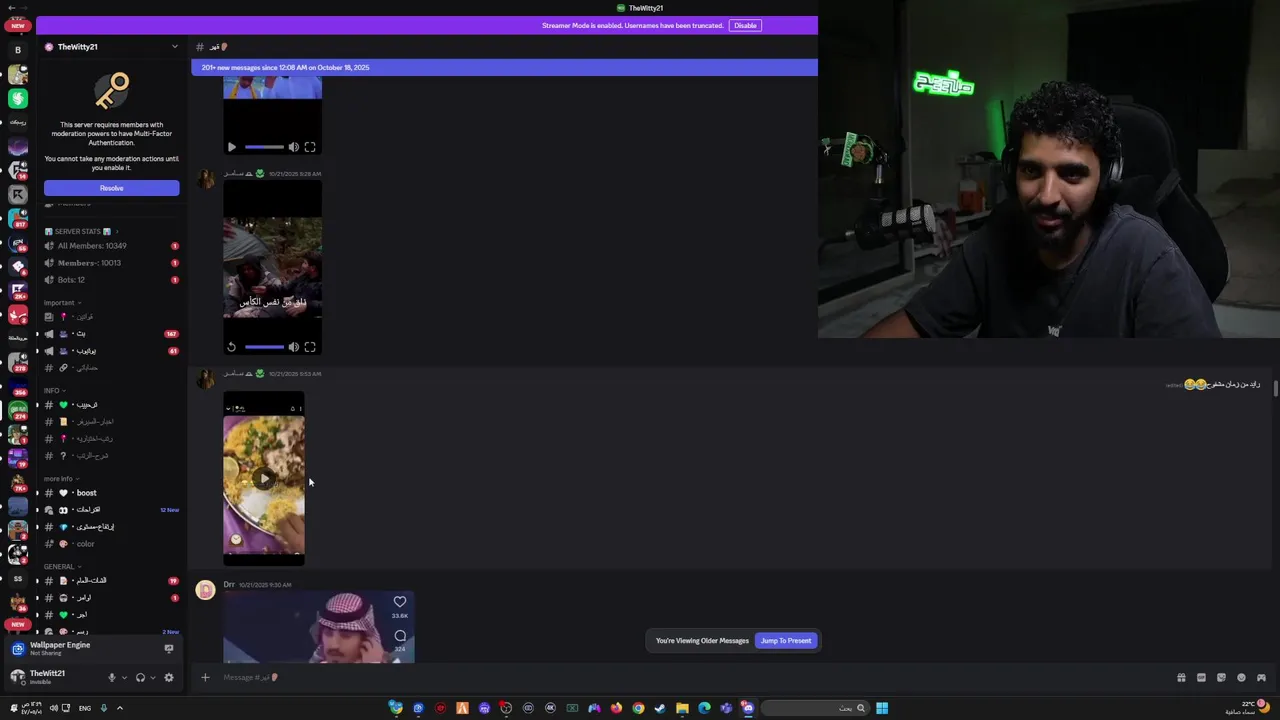Open headphone output options arrow

click(x=153, y=678)
